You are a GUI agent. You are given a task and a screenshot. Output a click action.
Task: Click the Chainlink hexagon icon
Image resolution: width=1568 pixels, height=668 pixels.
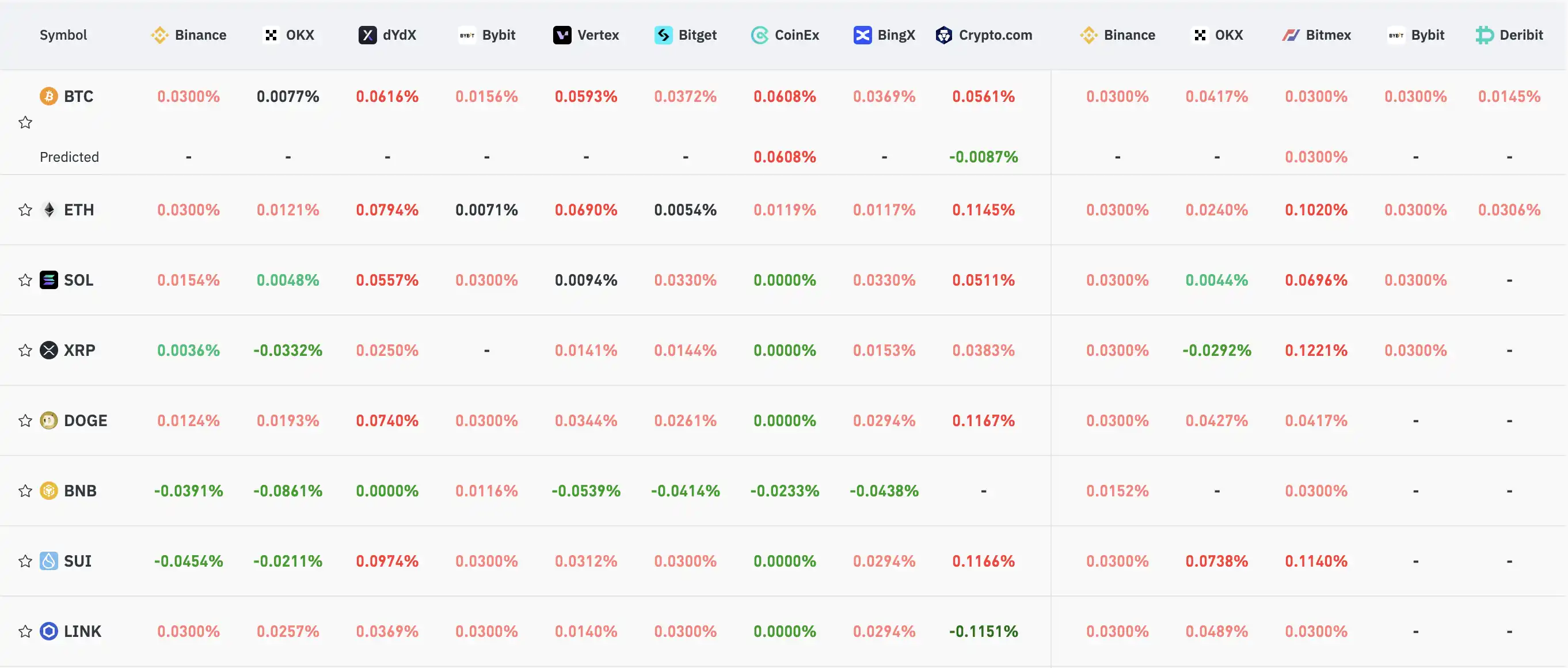[x=49, y=632]
